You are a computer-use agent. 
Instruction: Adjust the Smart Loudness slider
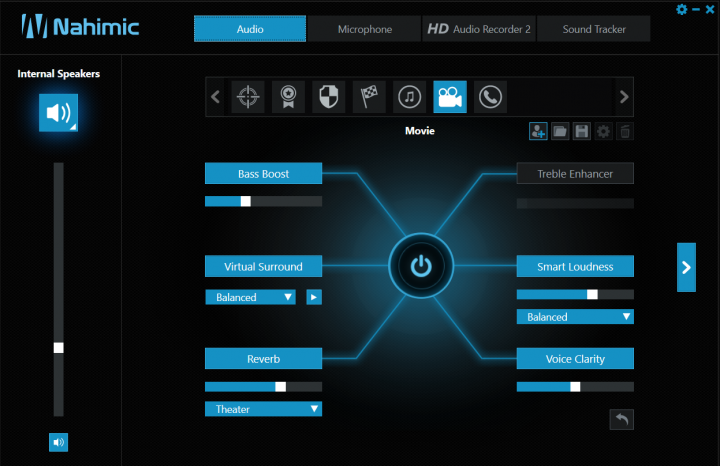click(x=575, y=294)
